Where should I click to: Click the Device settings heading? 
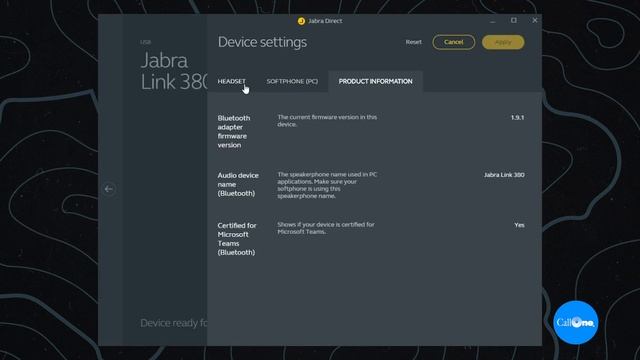tap(262, 42)
